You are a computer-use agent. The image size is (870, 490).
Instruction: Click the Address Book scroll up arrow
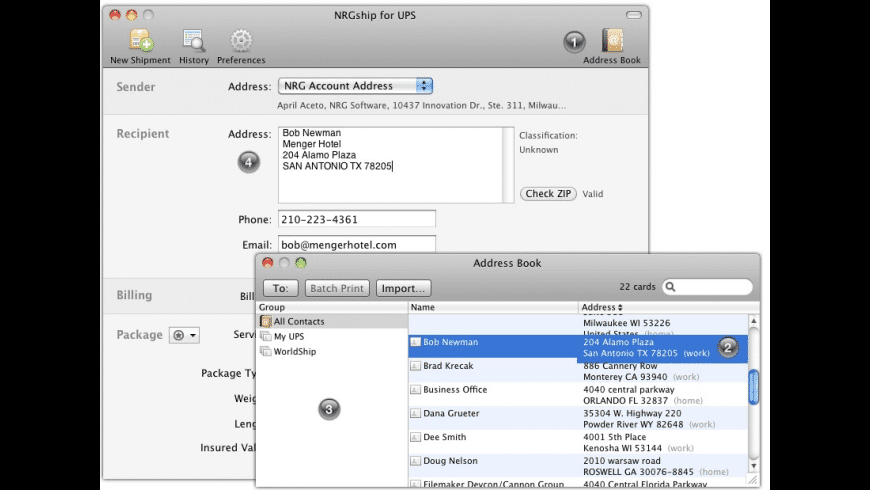point(753,321)
